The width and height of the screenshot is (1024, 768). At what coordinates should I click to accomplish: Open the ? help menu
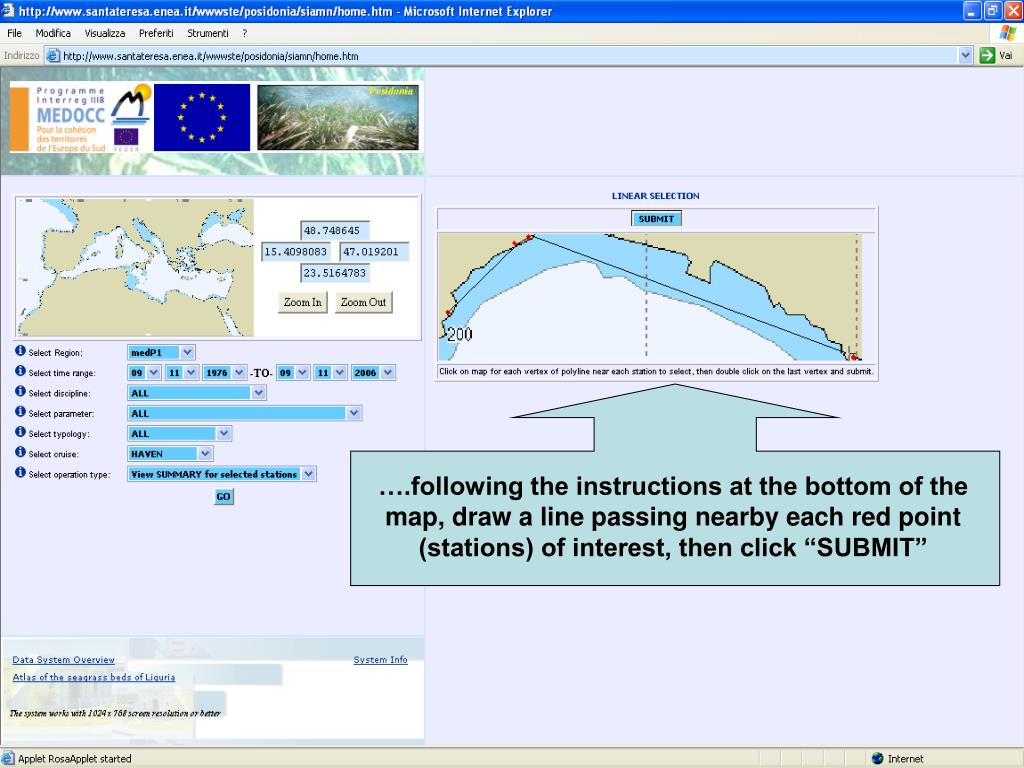pos(245,33)
